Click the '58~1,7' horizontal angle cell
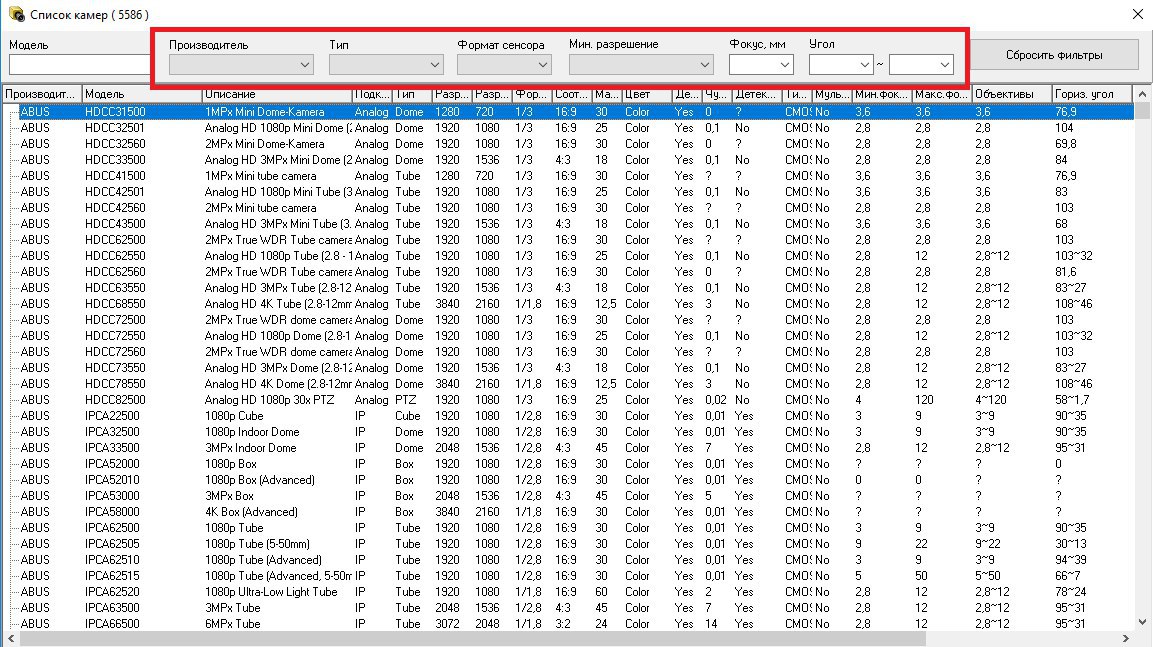1153x647 pixels. tap(1072, 400)
